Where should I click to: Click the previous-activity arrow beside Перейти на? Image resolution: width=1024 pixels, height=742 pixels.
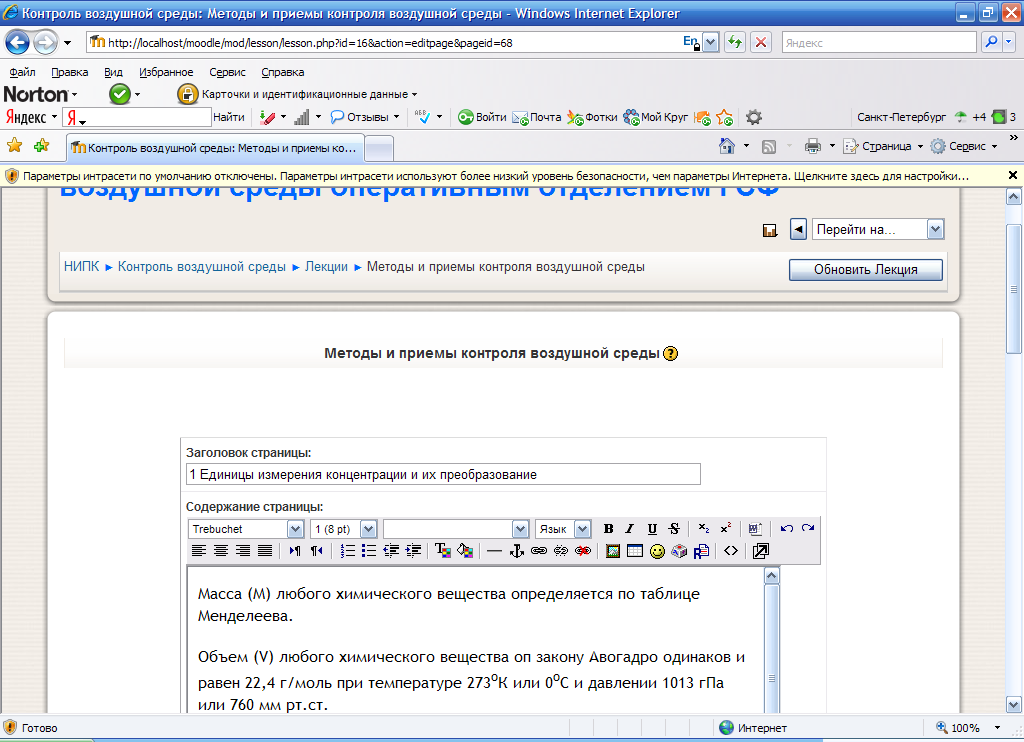coord(798,229)
